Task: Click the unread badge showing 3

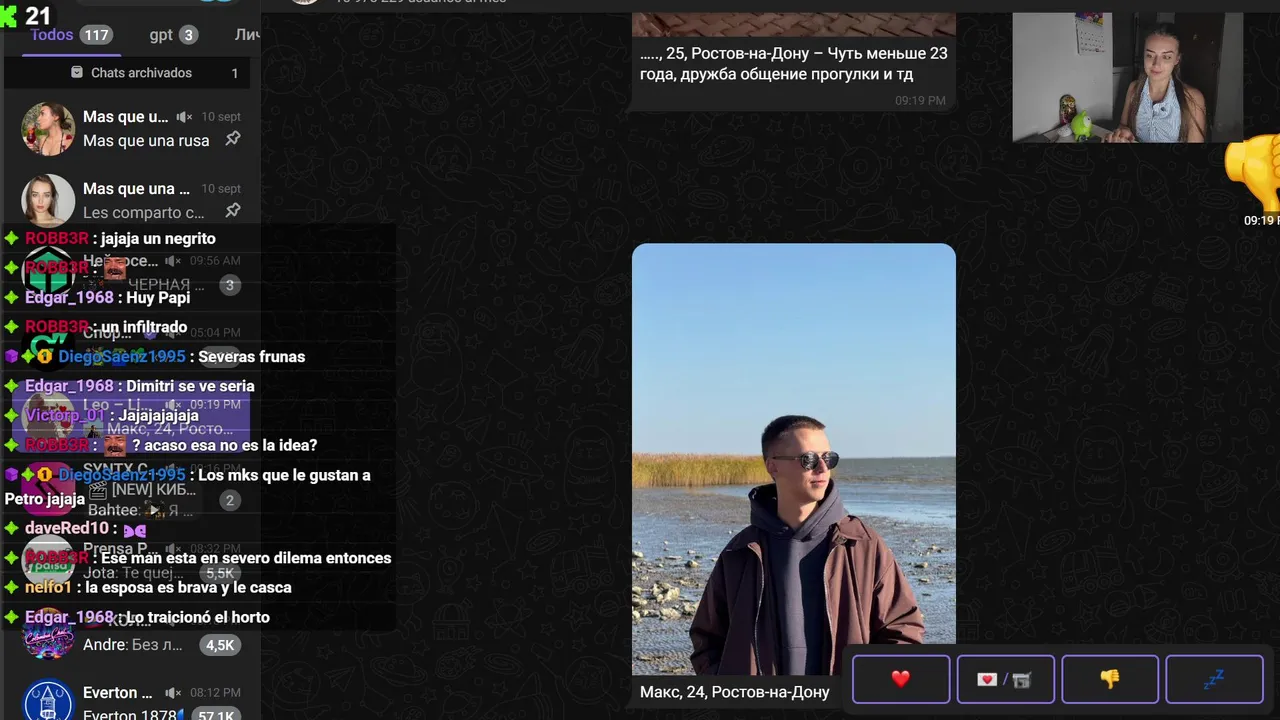Action: point(229,285)
